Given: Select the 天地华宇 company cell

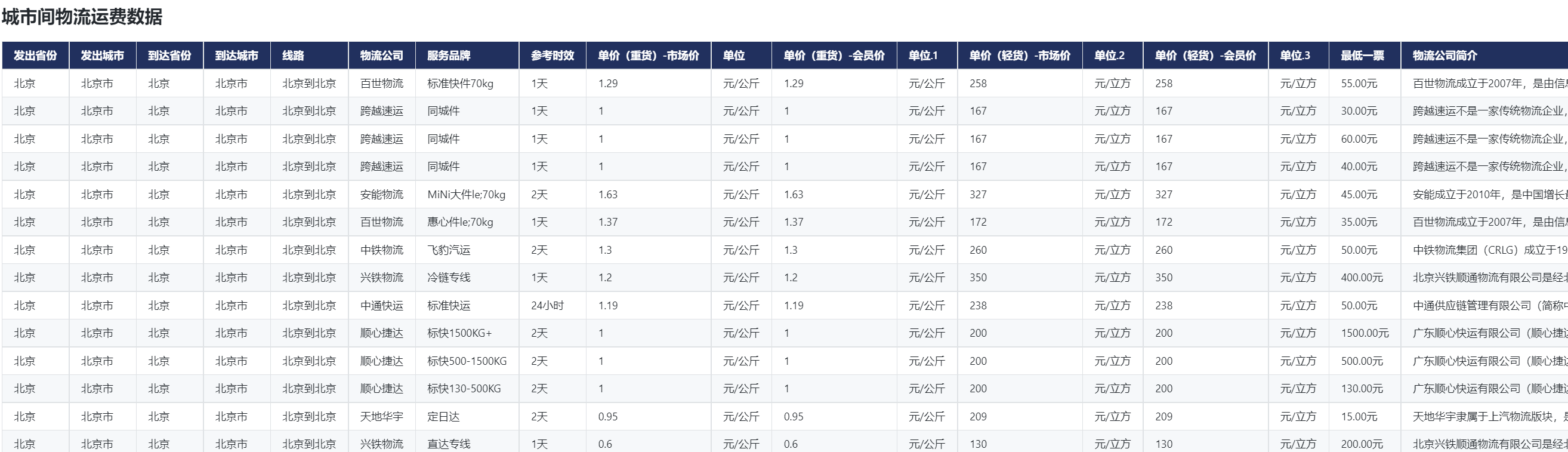Looking at the screenshot, I should coord(382,417).
